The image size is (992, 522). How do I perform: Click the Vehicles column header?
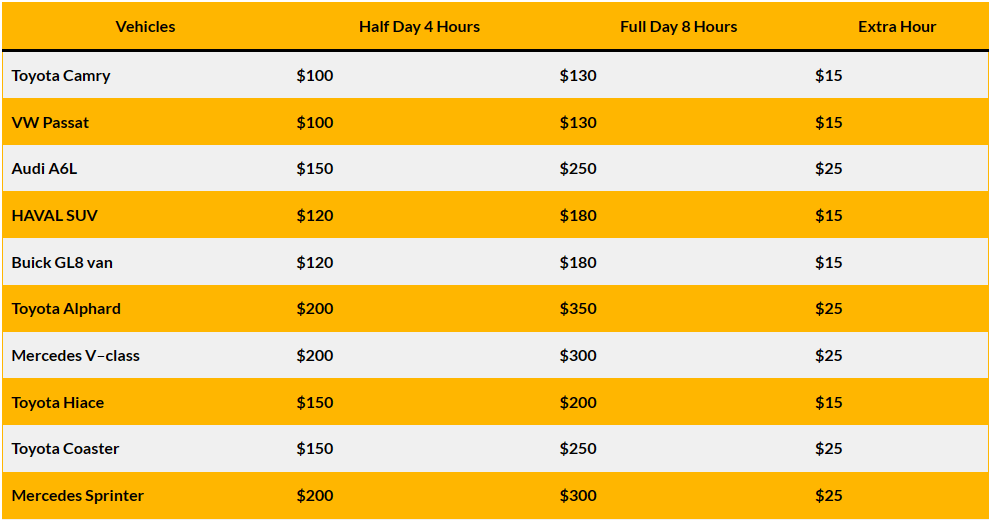coord(146,27)
